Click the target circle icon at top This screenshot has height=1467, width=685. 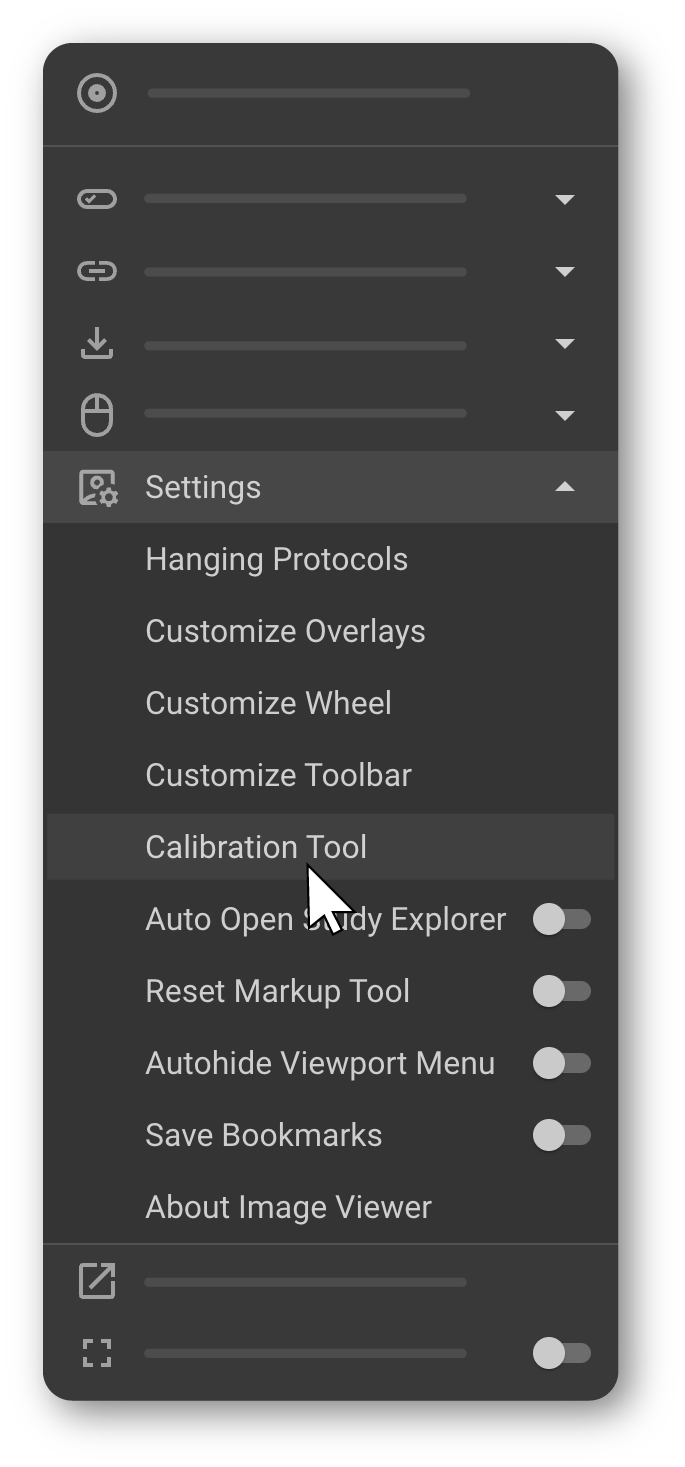coord(97,94)
